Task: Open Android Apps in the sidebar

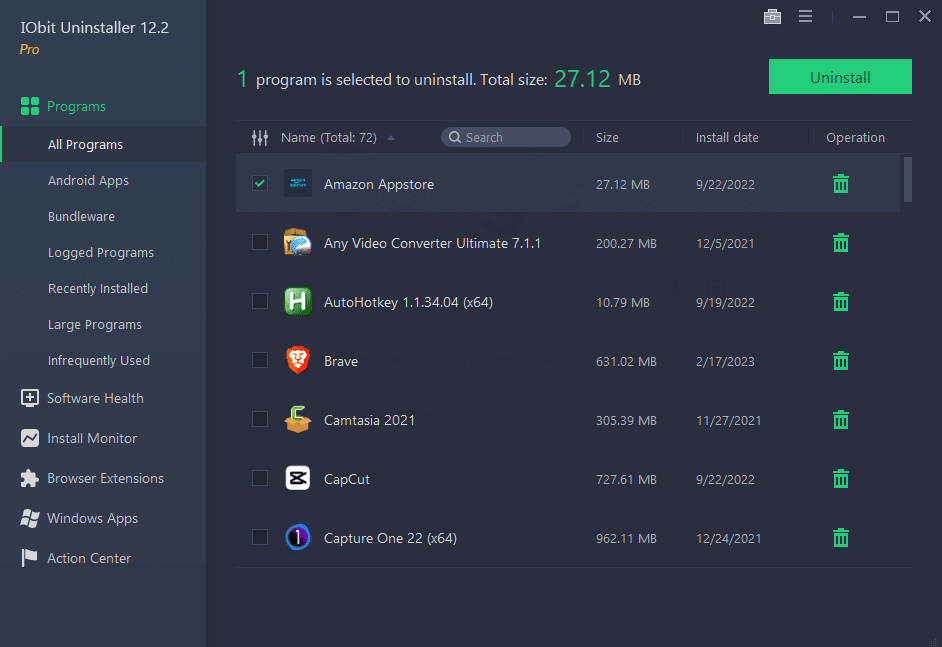Action: click(88, 181)
